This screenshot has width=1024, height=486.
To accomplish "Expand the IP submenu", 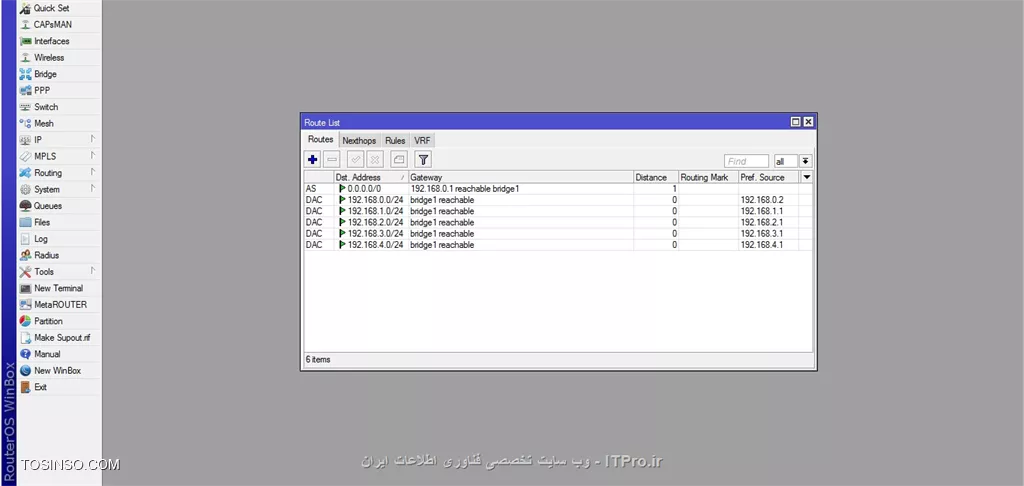I will (59, 140).
